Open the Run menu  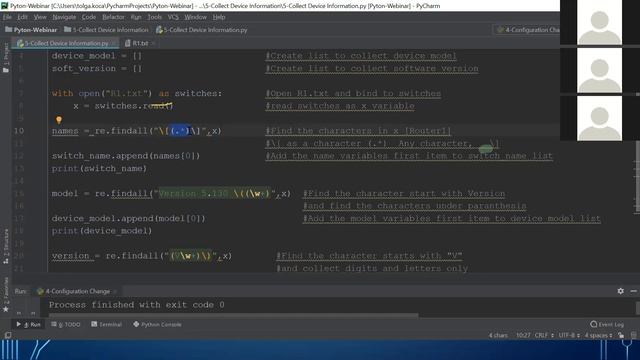click(136, 17)
